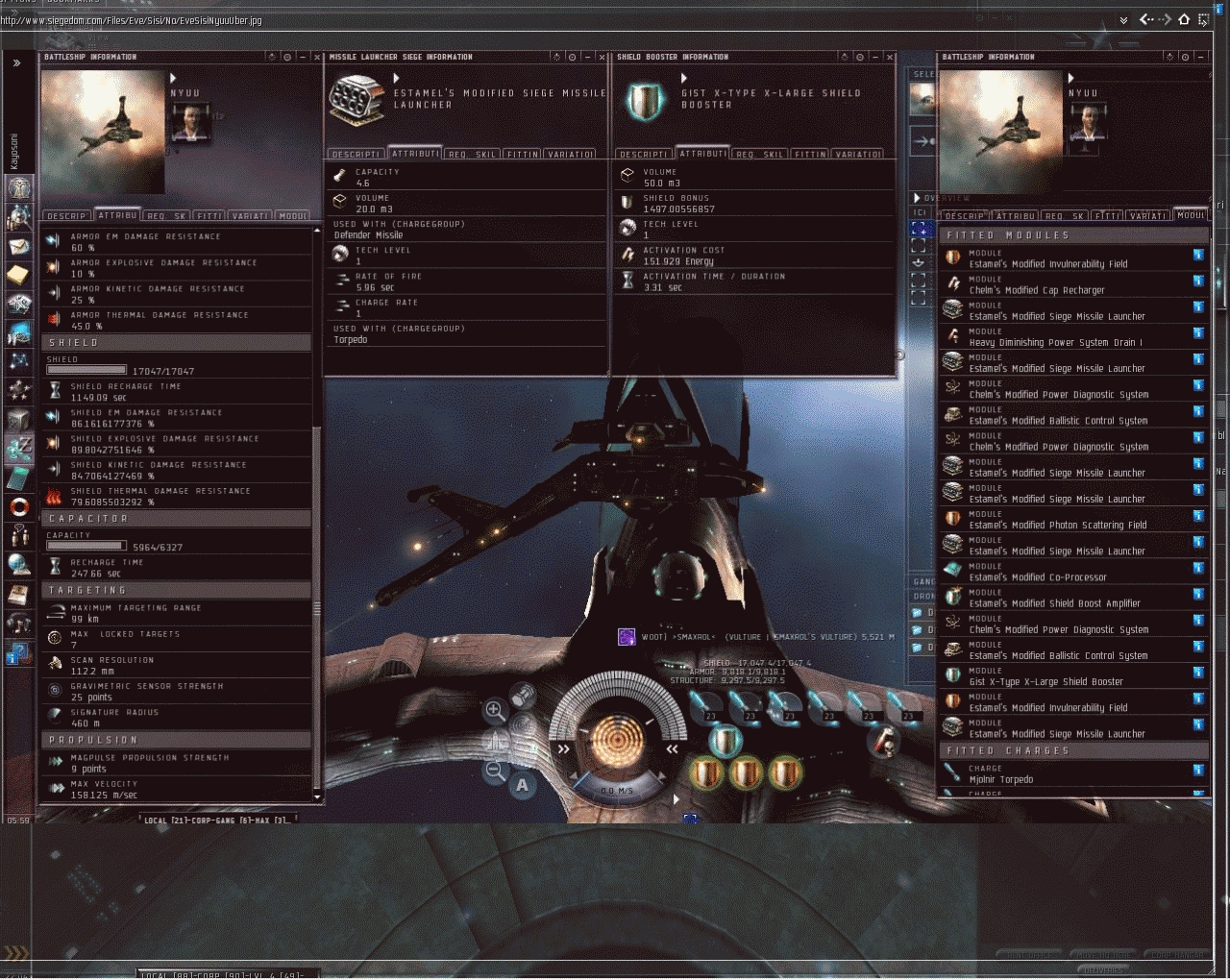This screenshot has height=980, width=1230.
Task: Open the Character Sheet icon in sidebar
Action: pyautogui.click(x=19, y=187)
